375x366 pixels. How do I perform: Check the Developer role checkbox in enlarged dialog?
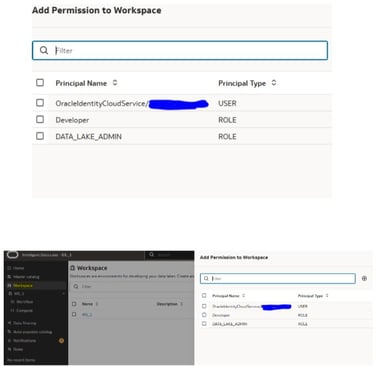(40, 119)
